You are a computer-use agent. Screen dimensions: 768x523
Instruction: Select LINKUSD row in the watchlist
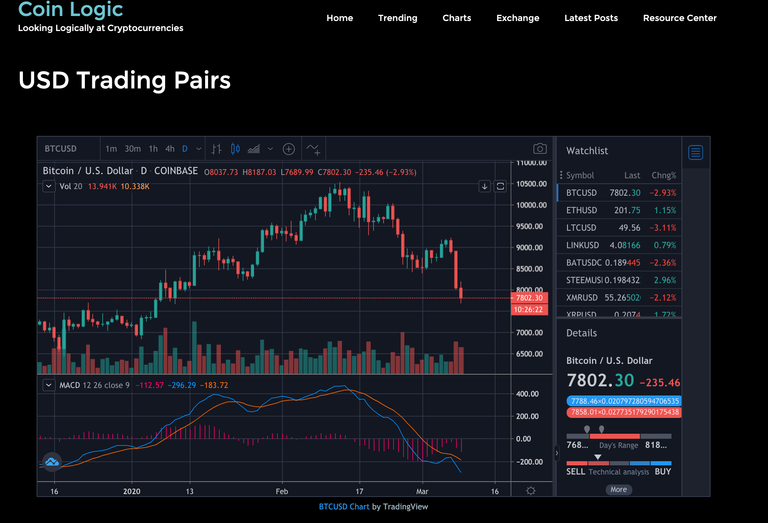pyautogui.click(x=619, y=245)
